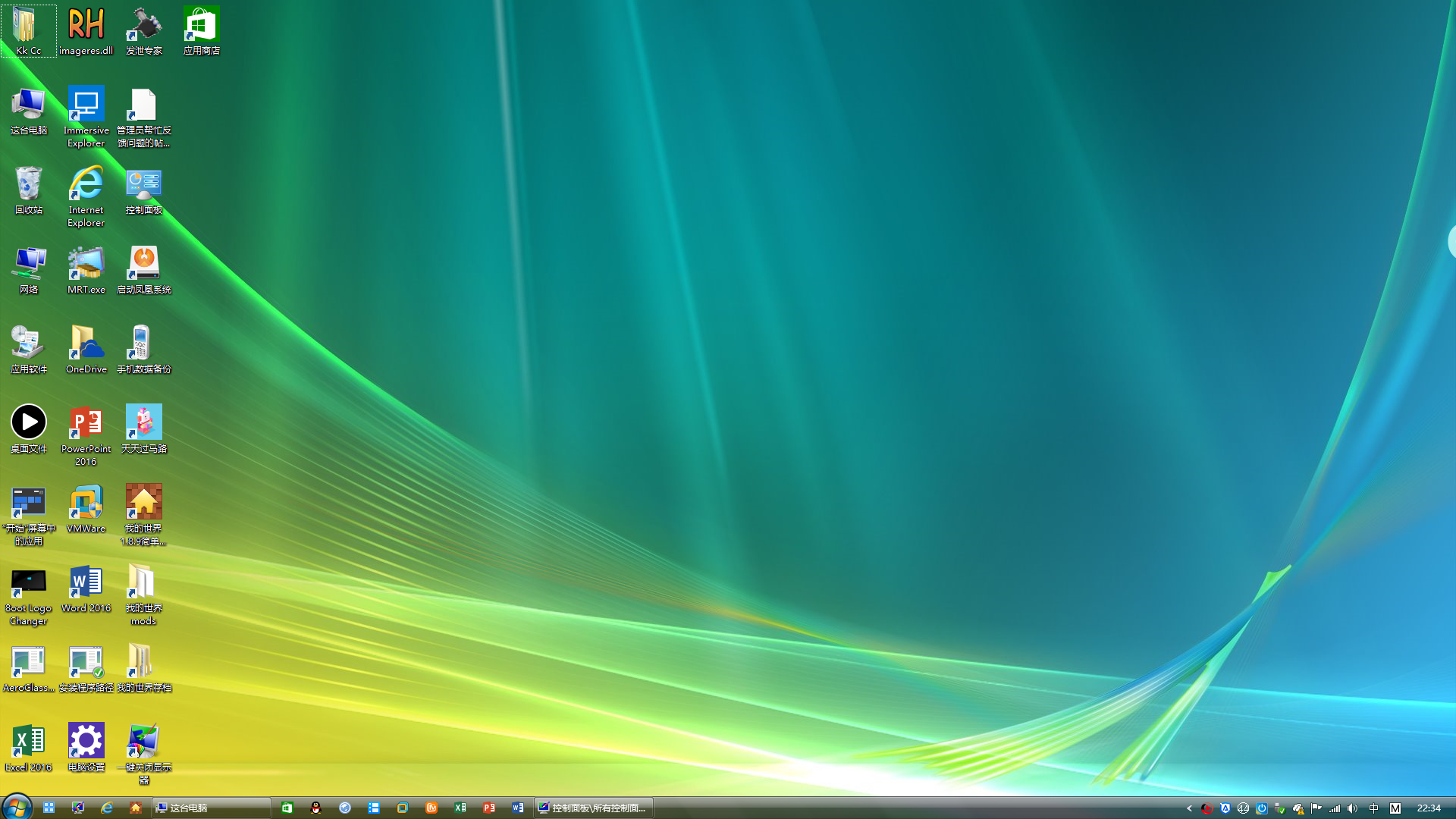Open the 22:34 clock

[x=1429, y=808]
